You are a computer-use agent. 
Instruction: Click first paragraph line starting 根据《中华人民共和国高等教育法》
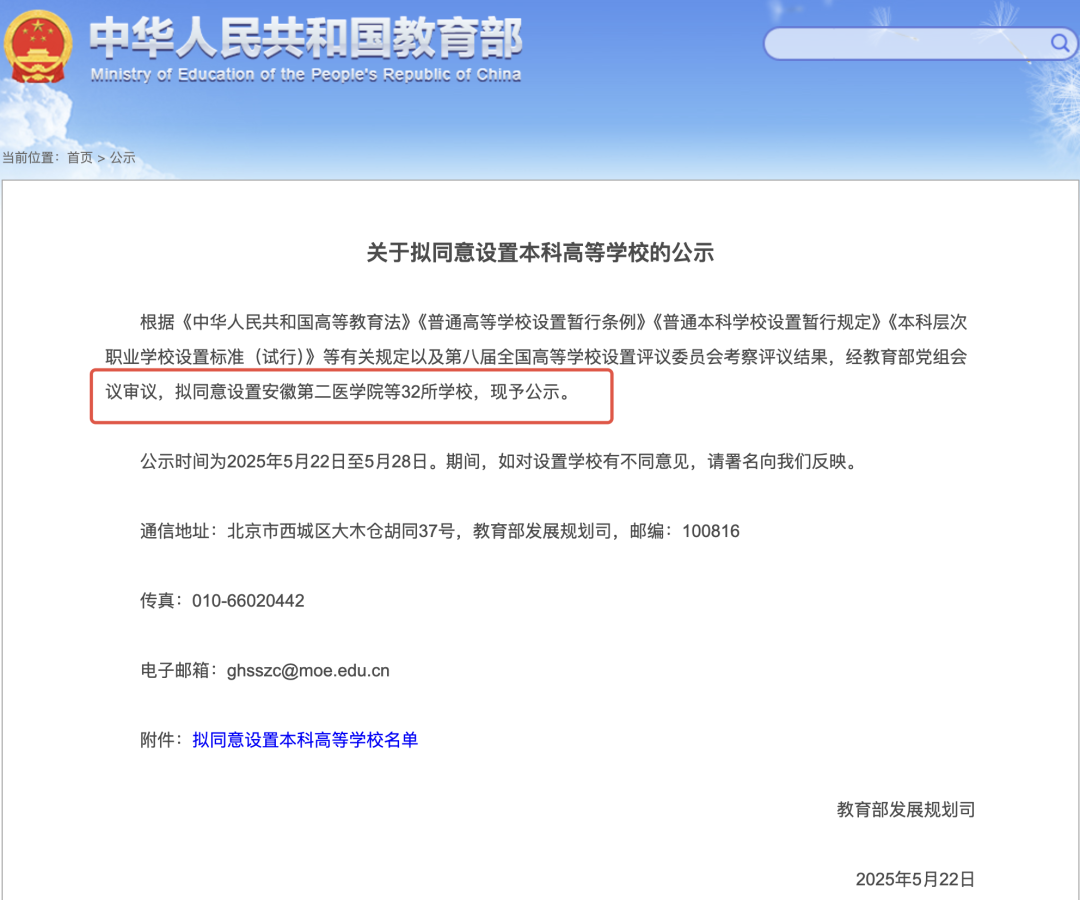(554, 322)
